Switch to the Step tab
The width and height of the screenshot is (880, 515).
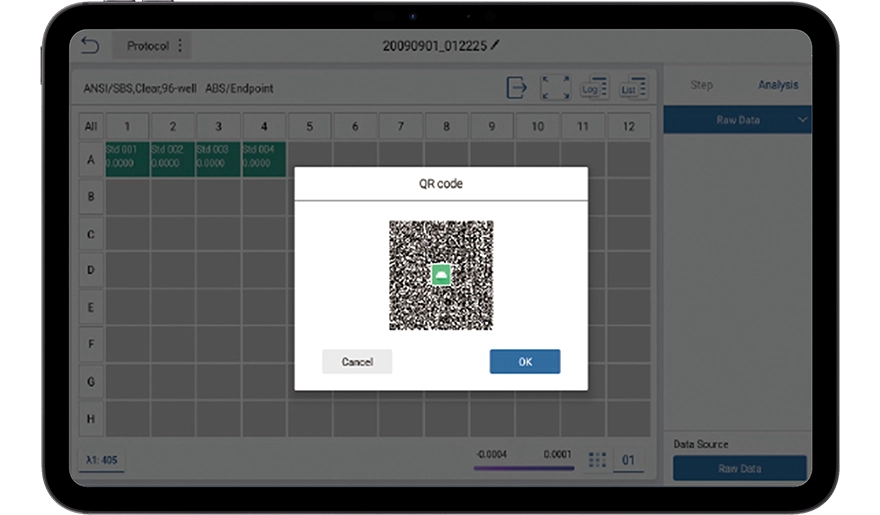pos(702,85)
